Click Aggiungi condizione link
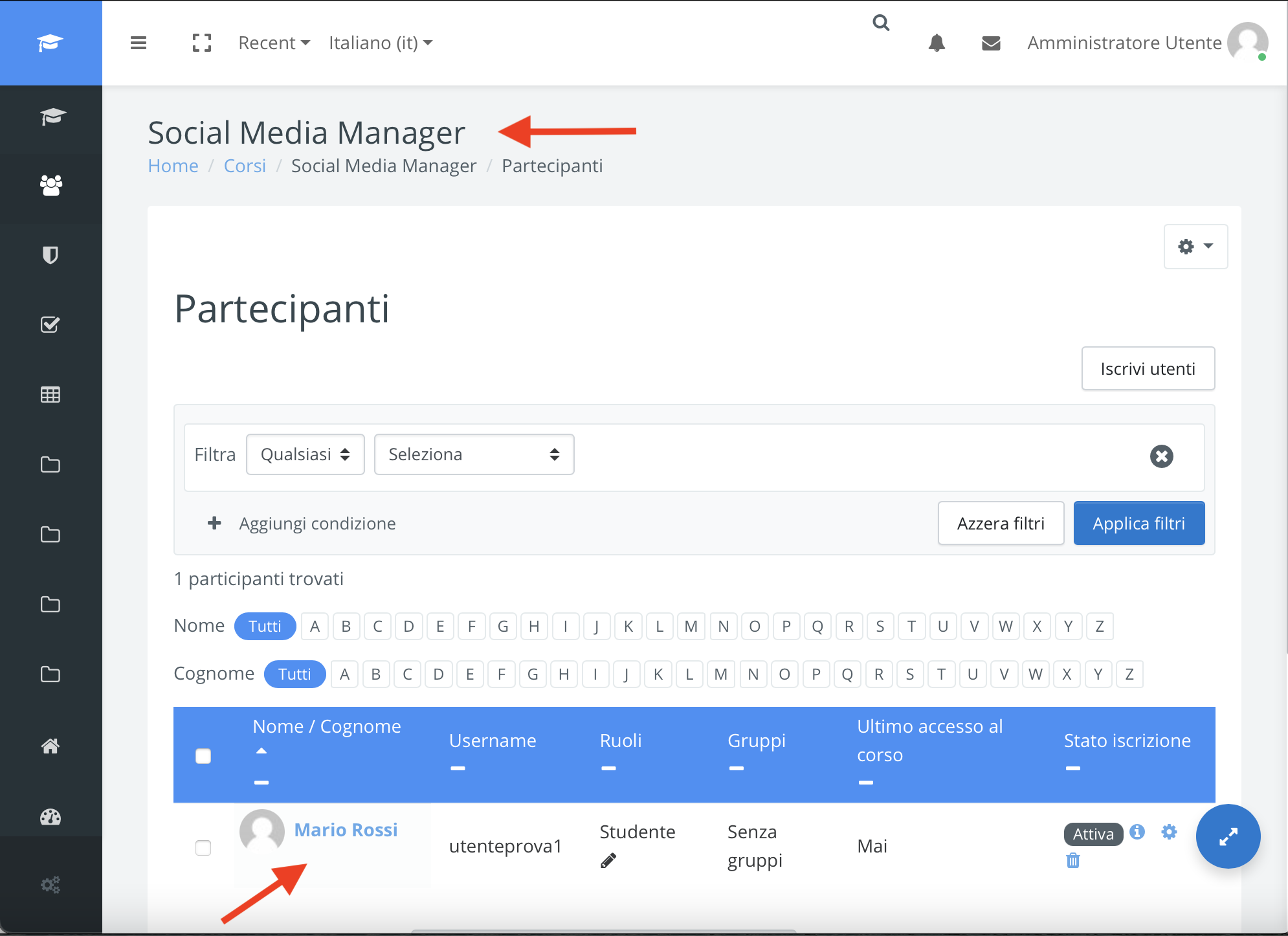1288x936 pixels. (x=317, y=523)
